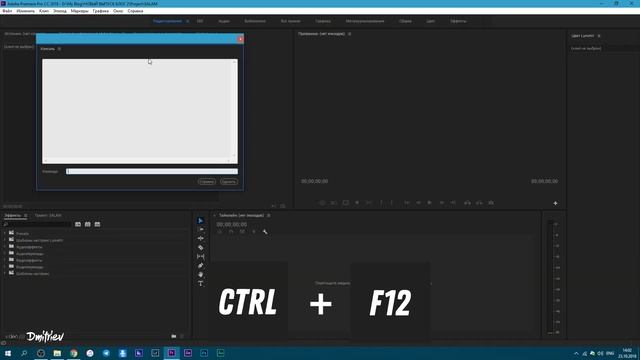Click the Lift button in Program monitor

(467, 203)
